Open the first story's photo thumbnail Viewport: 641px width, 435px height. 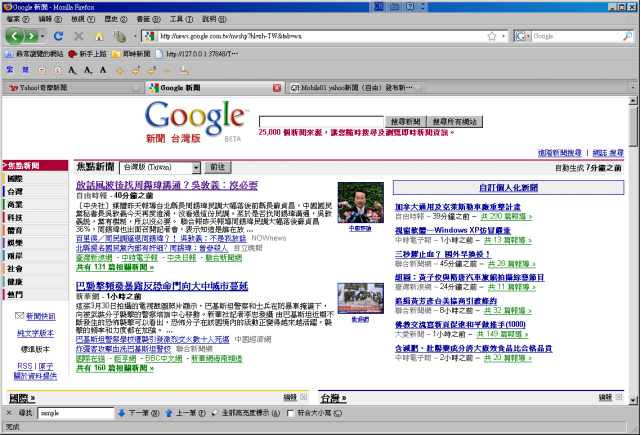[x=361, y=202]
